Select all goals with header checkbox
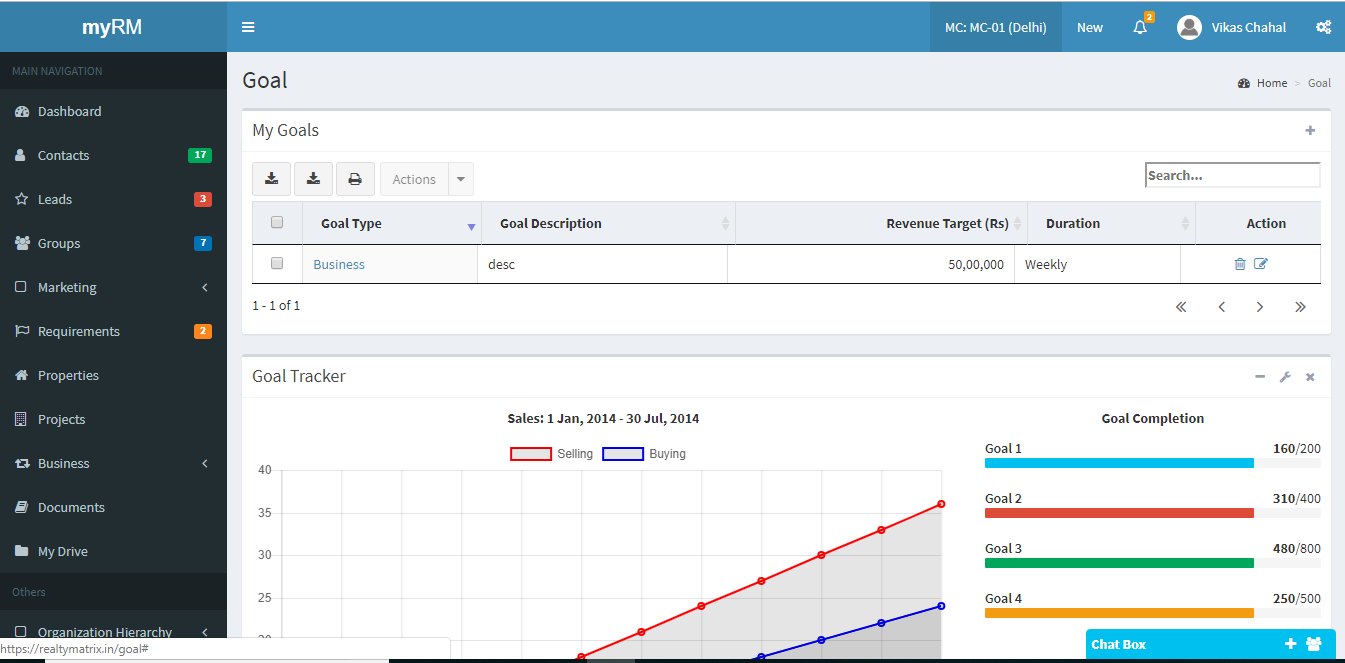This screenshot has height=663, width=1345. [x=277, y=222]
